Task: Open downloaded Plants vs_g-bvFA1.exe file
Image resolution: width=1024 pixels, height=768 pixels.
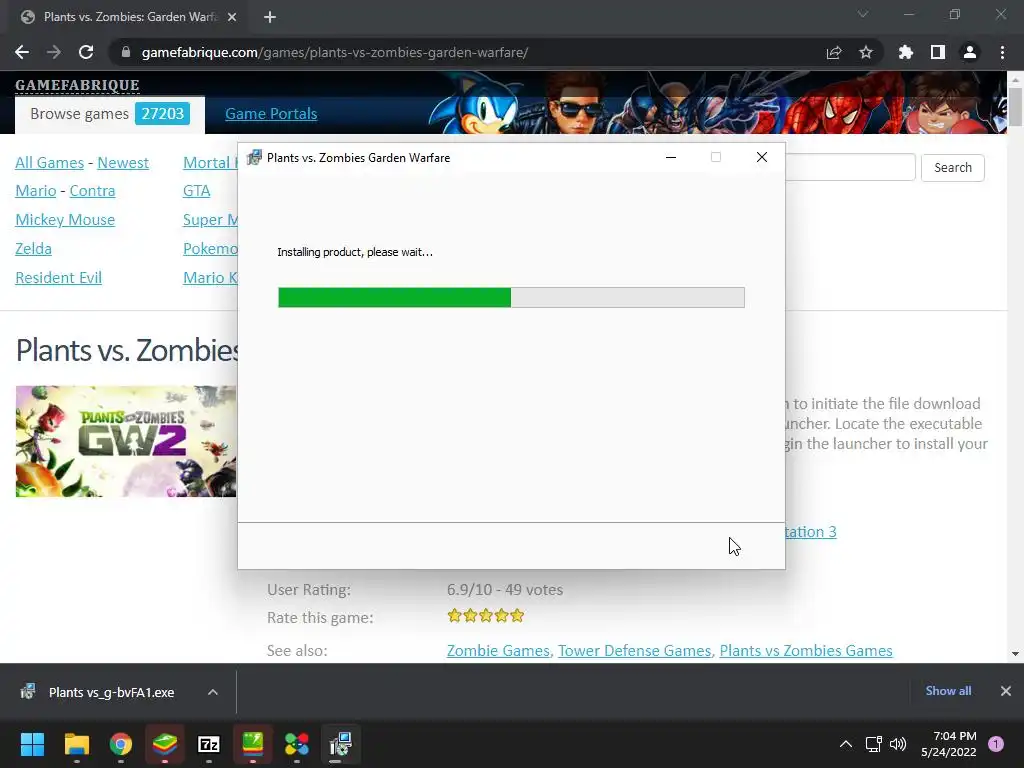Action: click(112, 692)
